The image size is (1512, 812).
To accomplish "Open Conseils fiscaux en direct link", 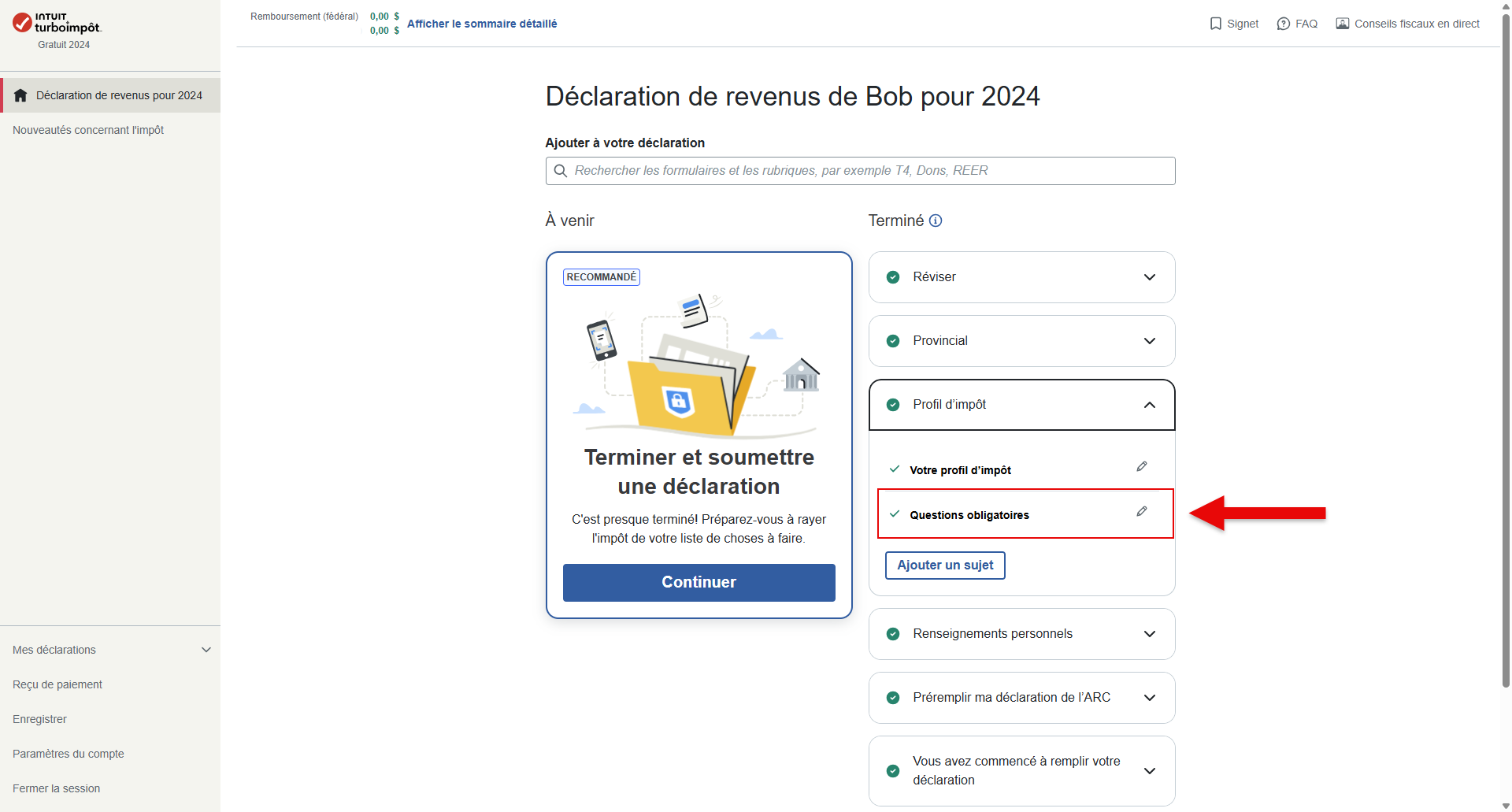I will pyautogui.click(x=1417, y=24).
